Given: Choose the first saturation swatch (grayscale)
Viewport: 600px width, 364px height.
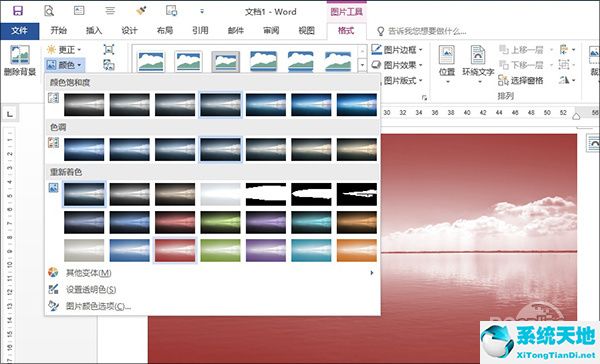Looking at the screenshot, I should tap(84, 104).
